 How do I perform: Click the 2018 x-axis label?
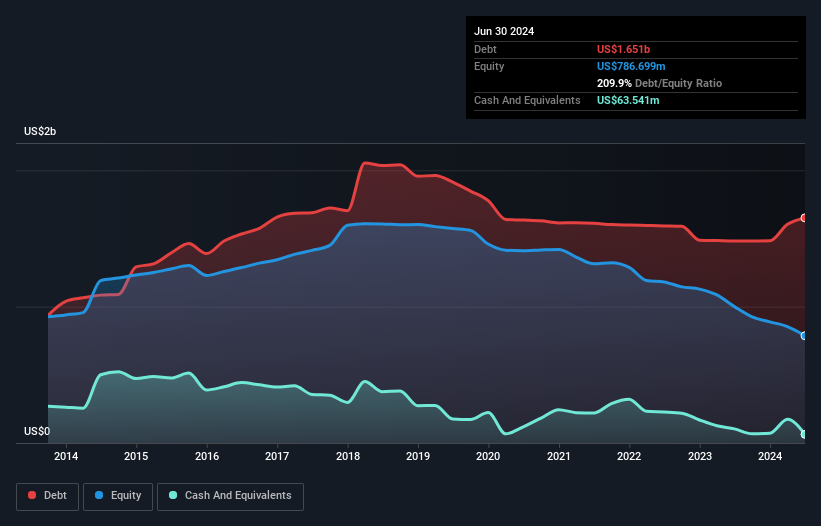coord(348,456)
